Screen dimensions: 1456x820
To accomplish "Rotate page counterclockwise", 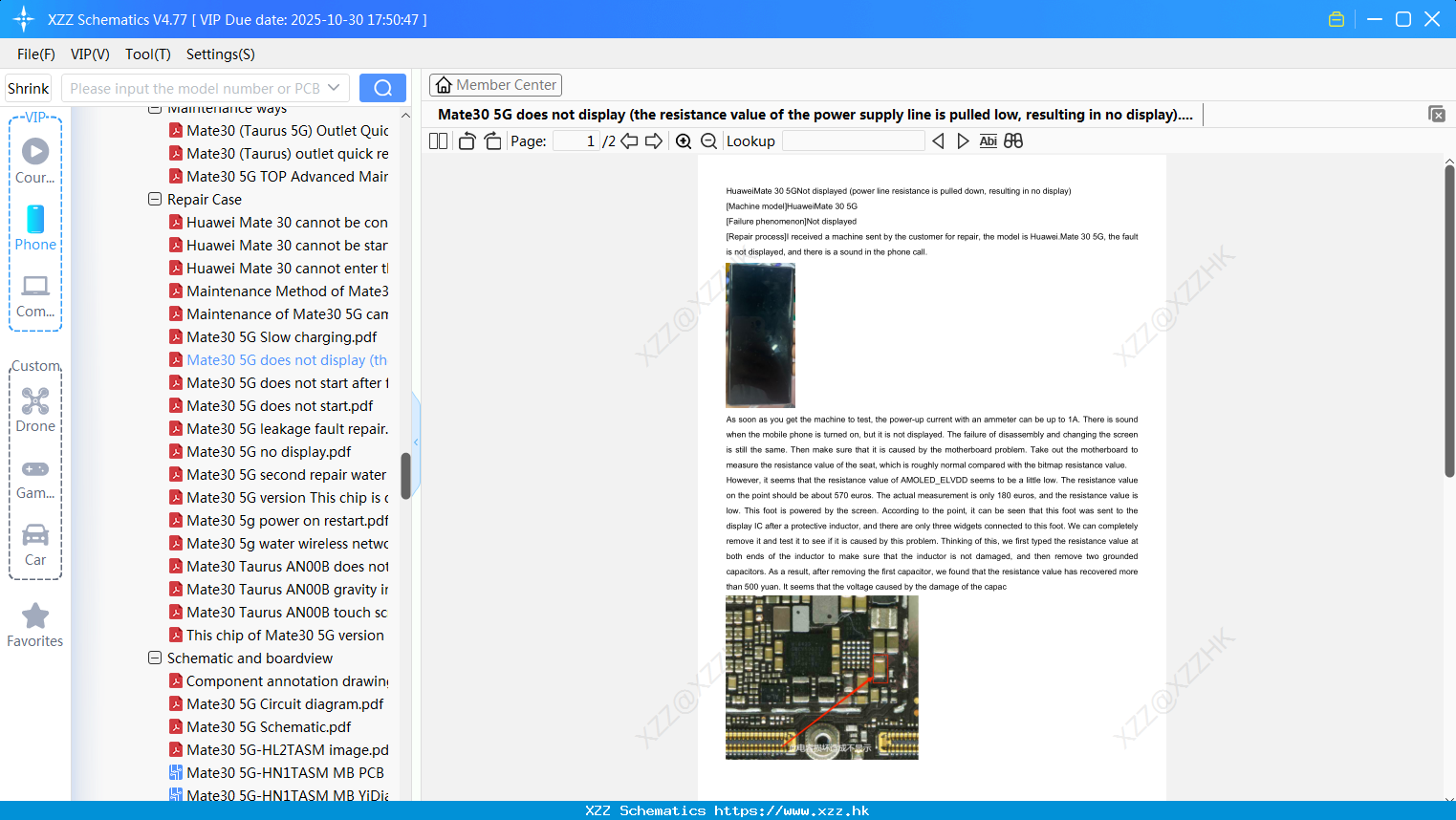I will tap(467, 140).
